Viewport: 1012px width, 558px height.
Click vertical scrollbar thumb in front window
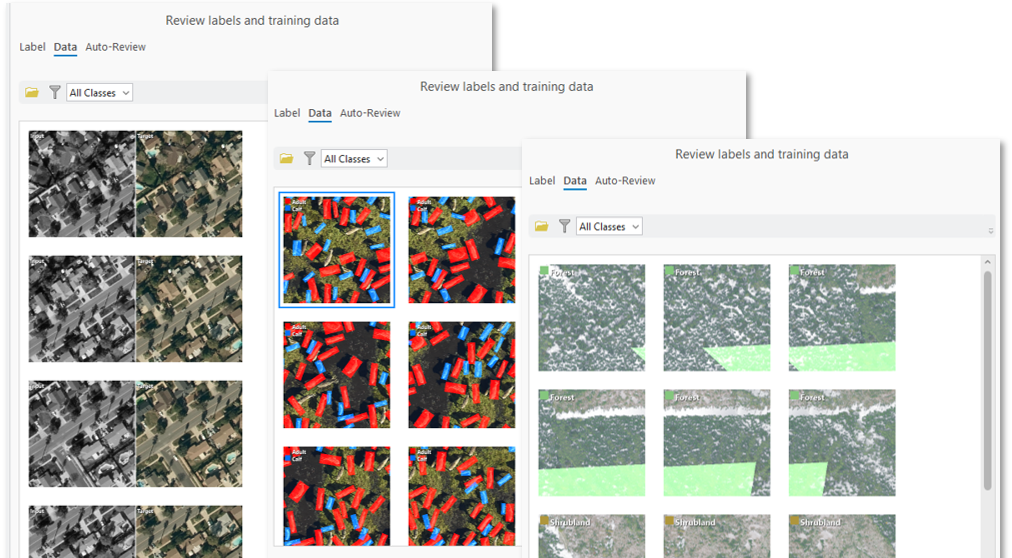(x=987, y=381)
